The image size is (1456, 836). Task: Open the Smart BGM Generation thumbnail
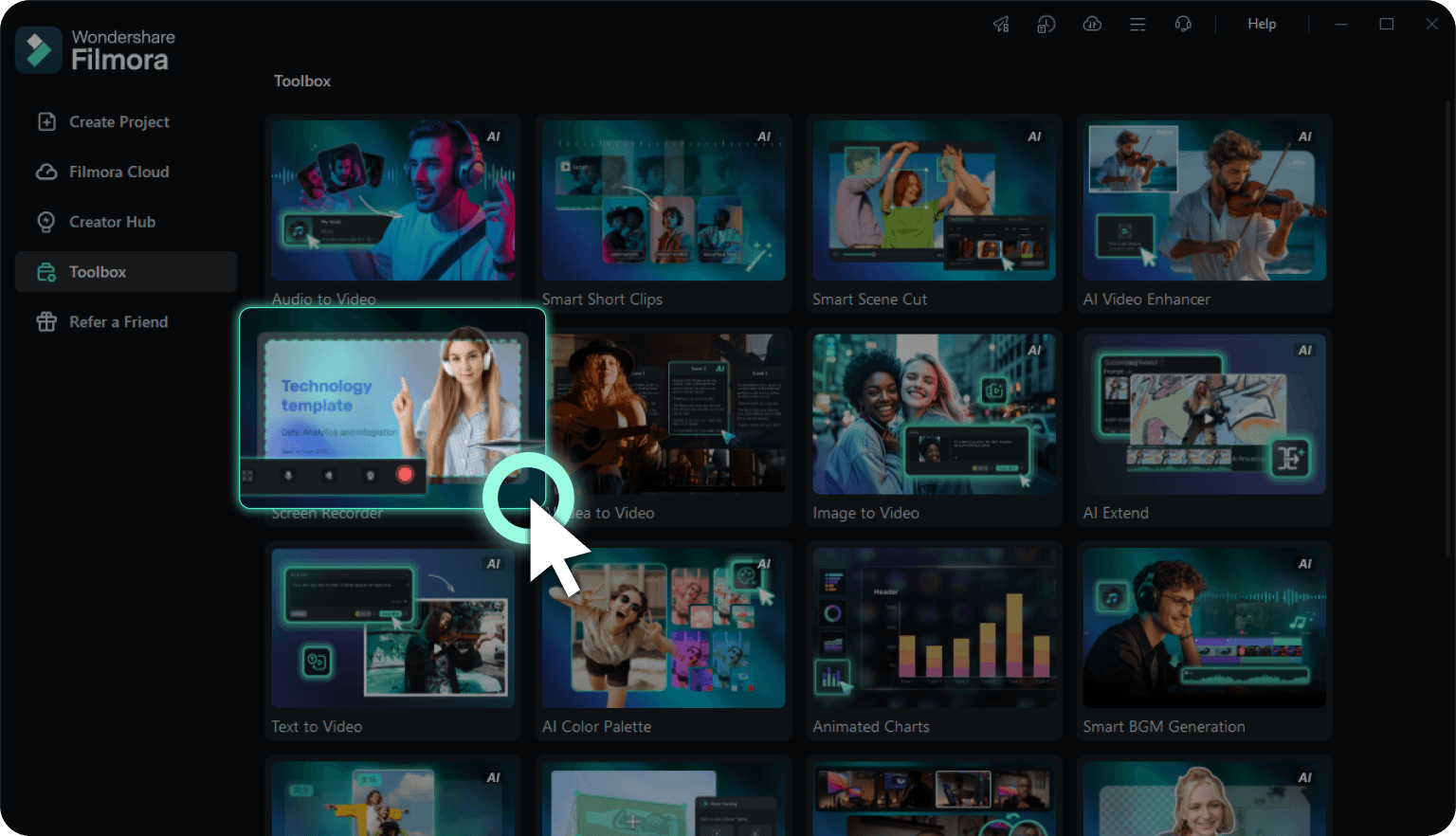pyautogui.click(x=1205, y=627)
